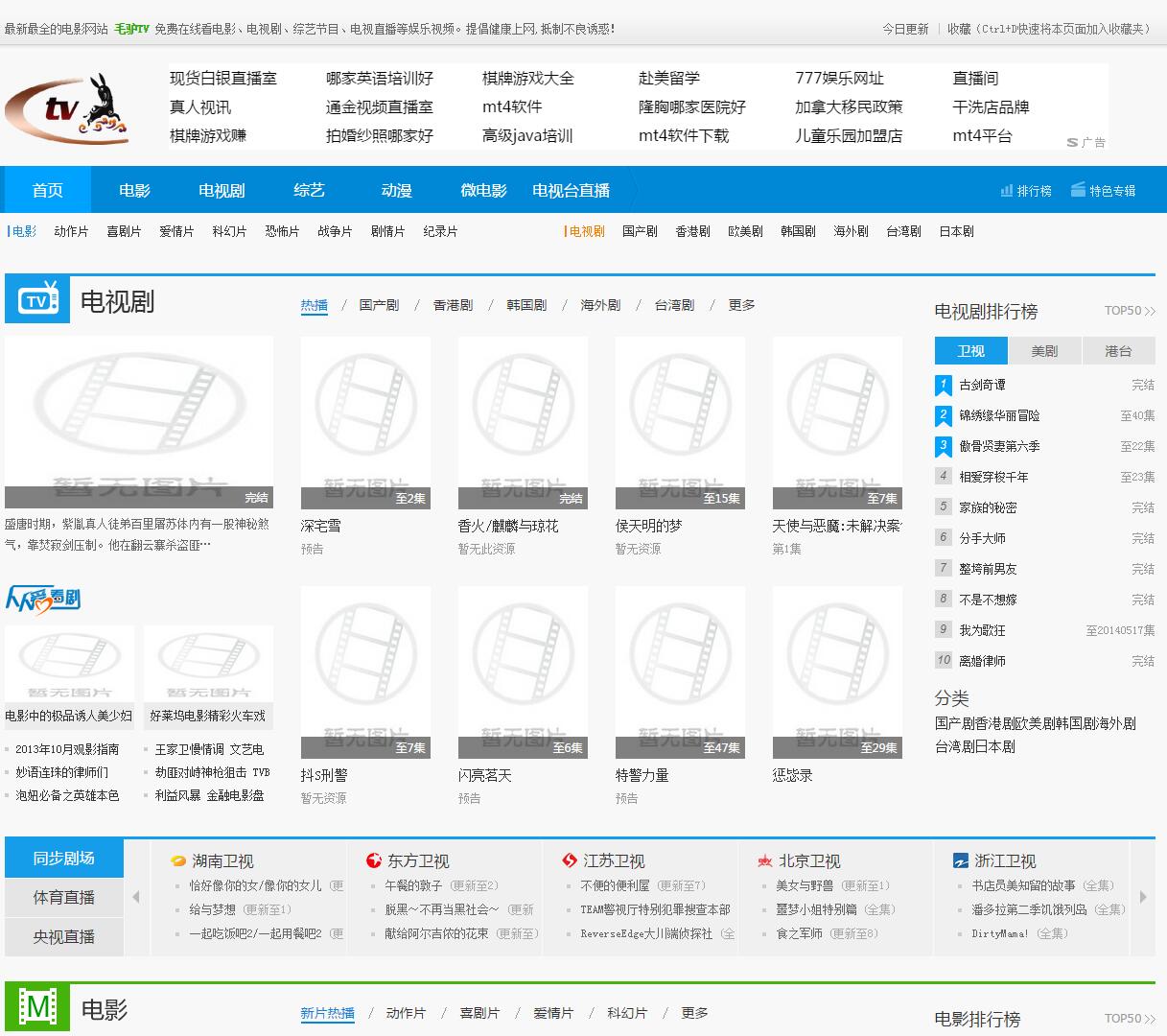This screenshot has height=1036, width=1167.
Task: Open the 闪亮茗天 title link
Action: click(485, 775)
